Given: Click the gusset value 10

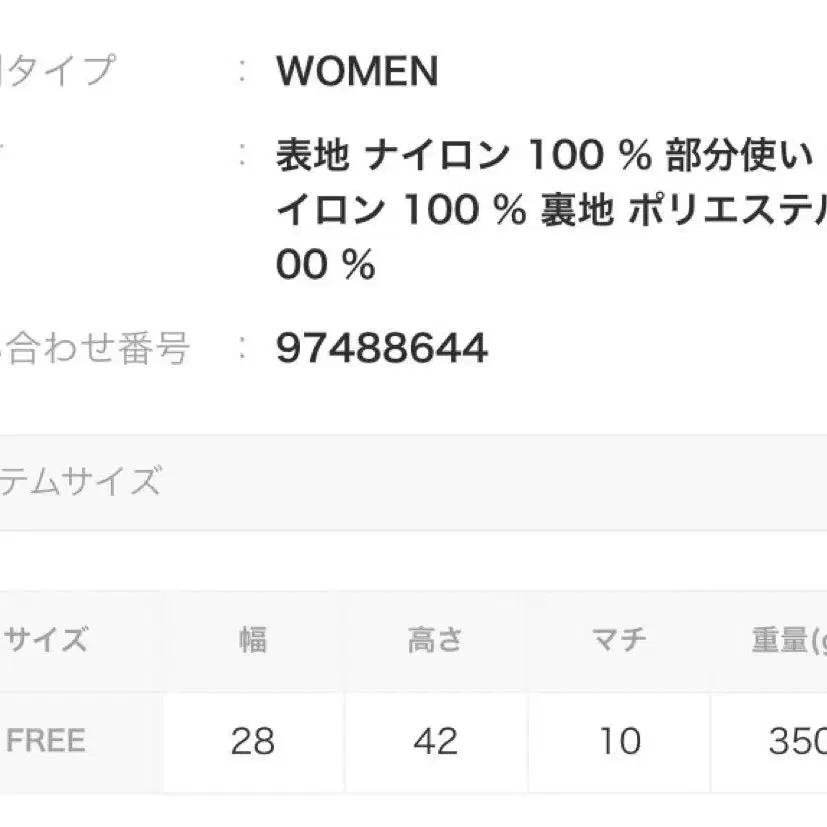Looking at the screenshot, I should tap(619, 741).
